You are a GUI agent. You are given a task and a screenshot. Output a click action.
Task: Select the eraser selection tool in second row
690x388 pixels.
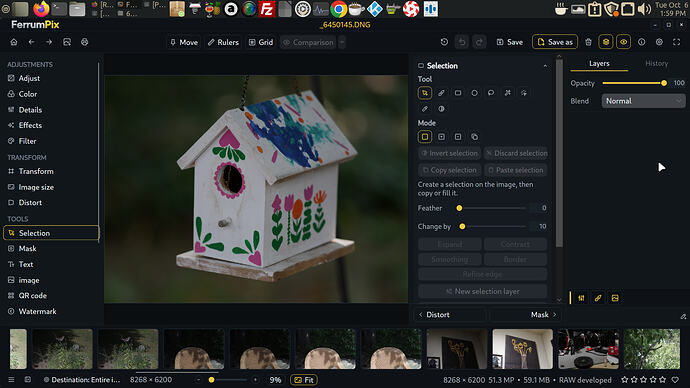[x=425, y=109]
